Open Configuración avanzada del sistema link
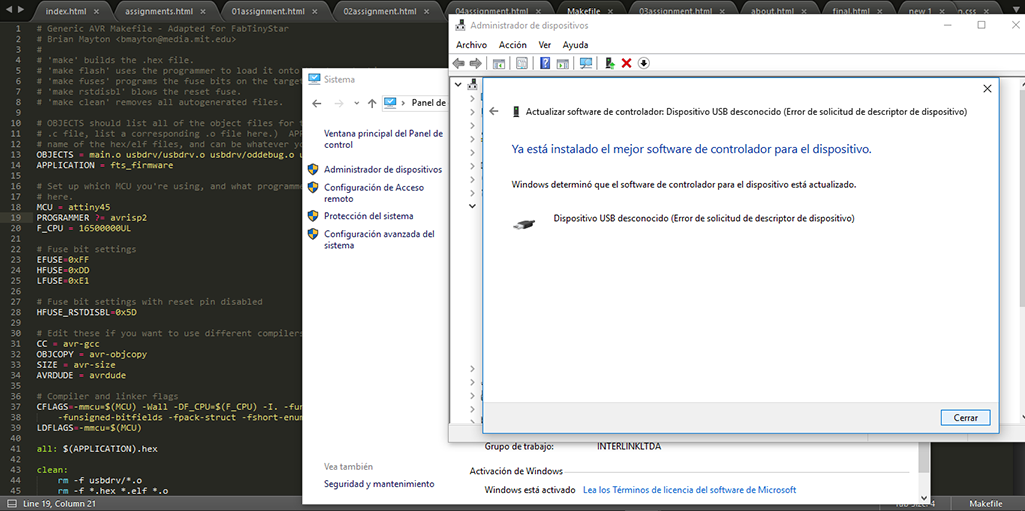Viewport: 1025px width, 511px height. coord(379,240)
